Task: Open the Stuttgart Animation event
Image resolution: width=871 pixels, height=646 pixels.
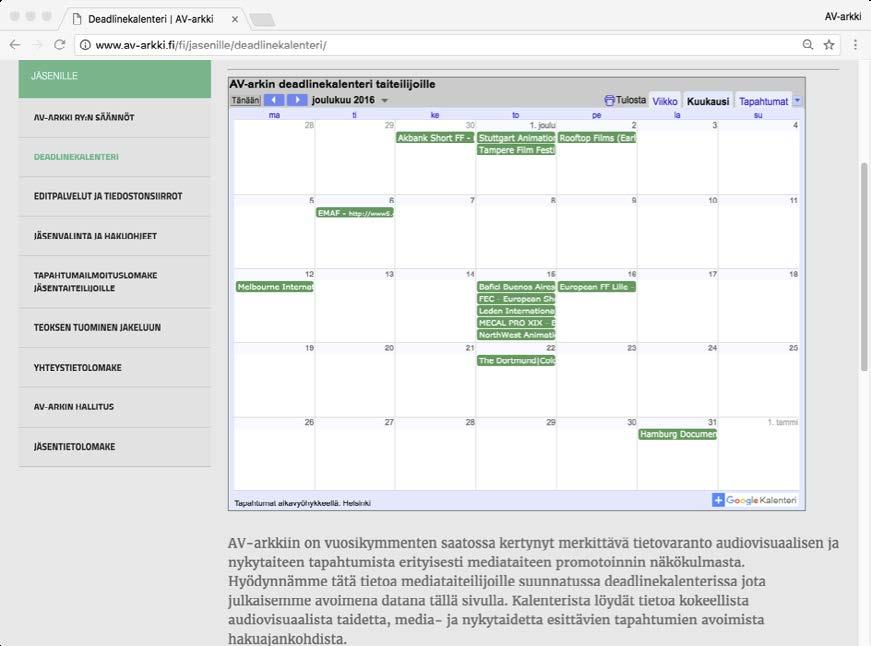Action: [x=517, y=138]
